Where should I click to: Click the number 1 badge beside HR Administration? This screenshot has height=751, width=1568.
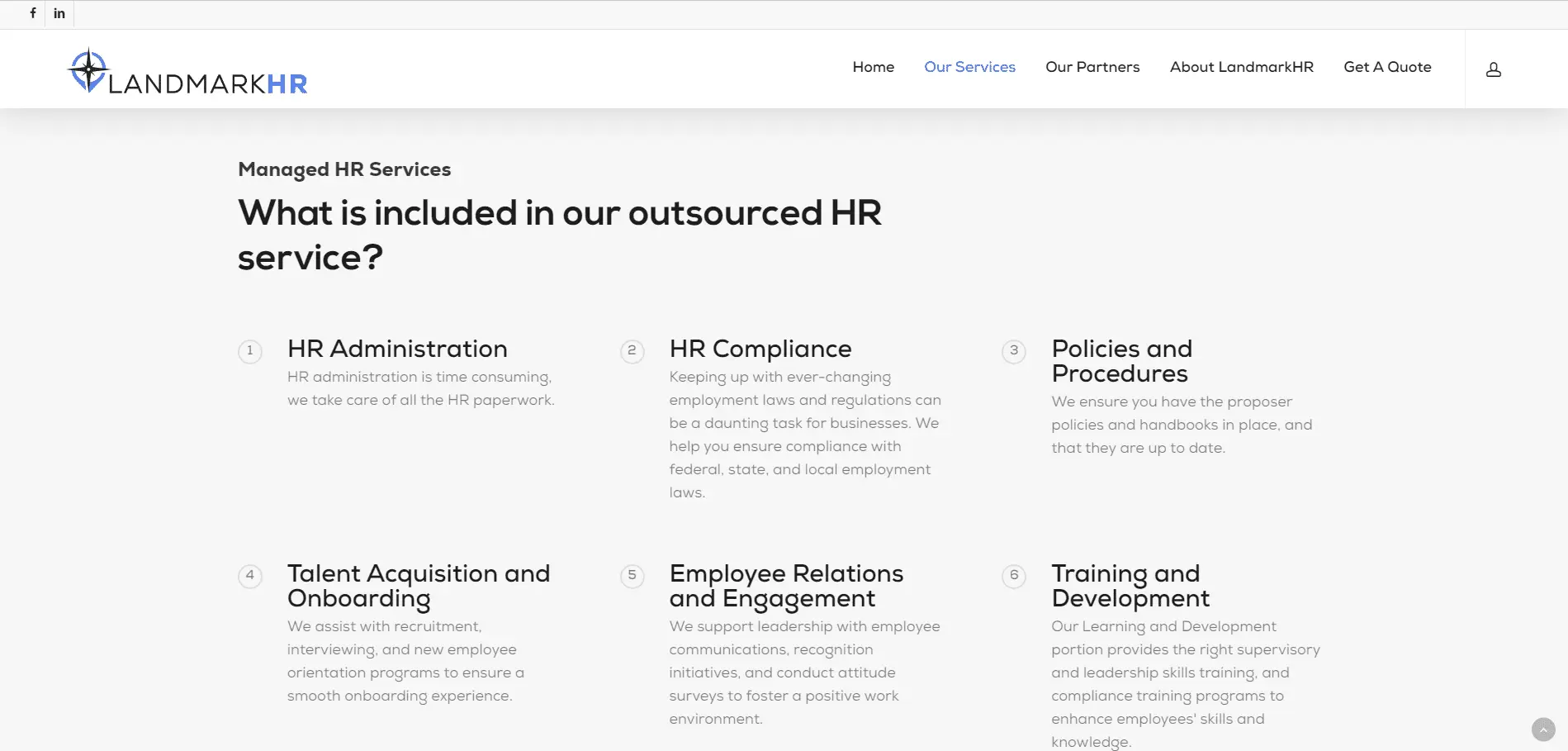[x=250, y=351]
